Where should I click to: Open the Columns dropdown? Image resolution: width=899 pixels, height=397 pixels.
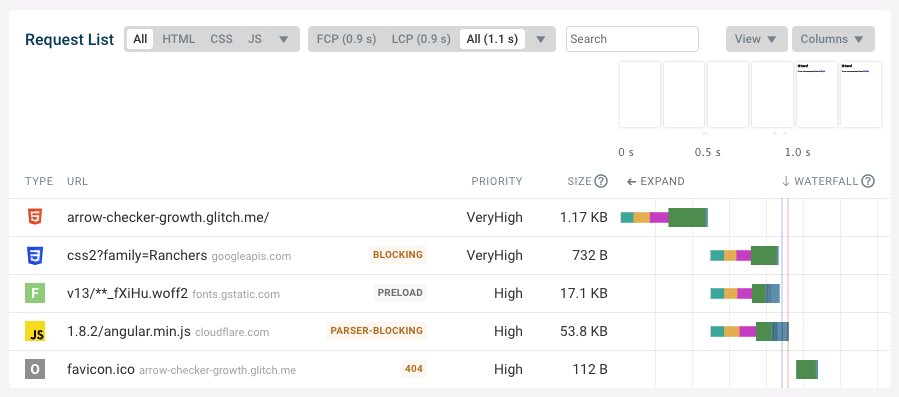pos(833,39)
